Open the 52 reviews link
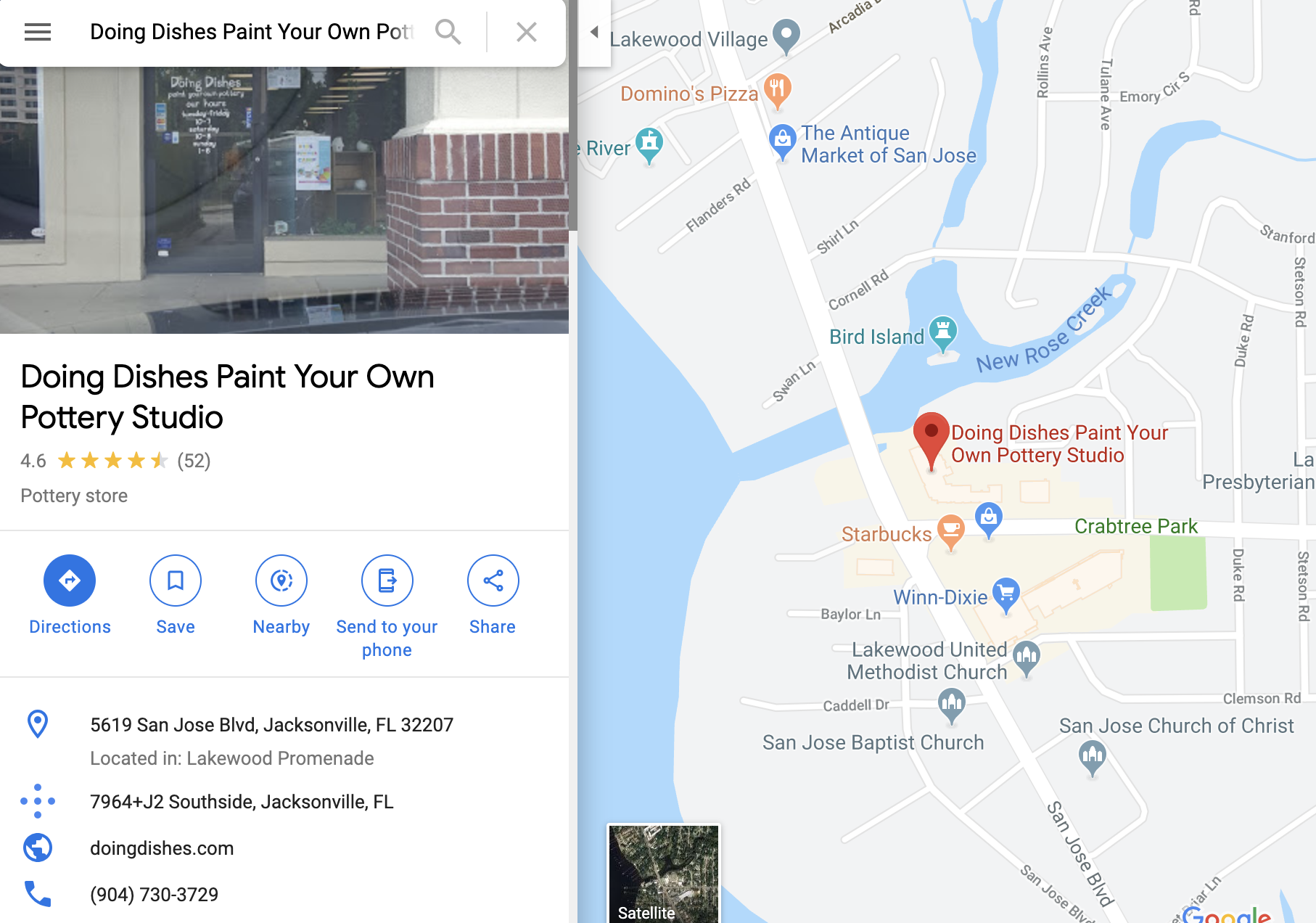1316x923 pixels. click(194, 461)
